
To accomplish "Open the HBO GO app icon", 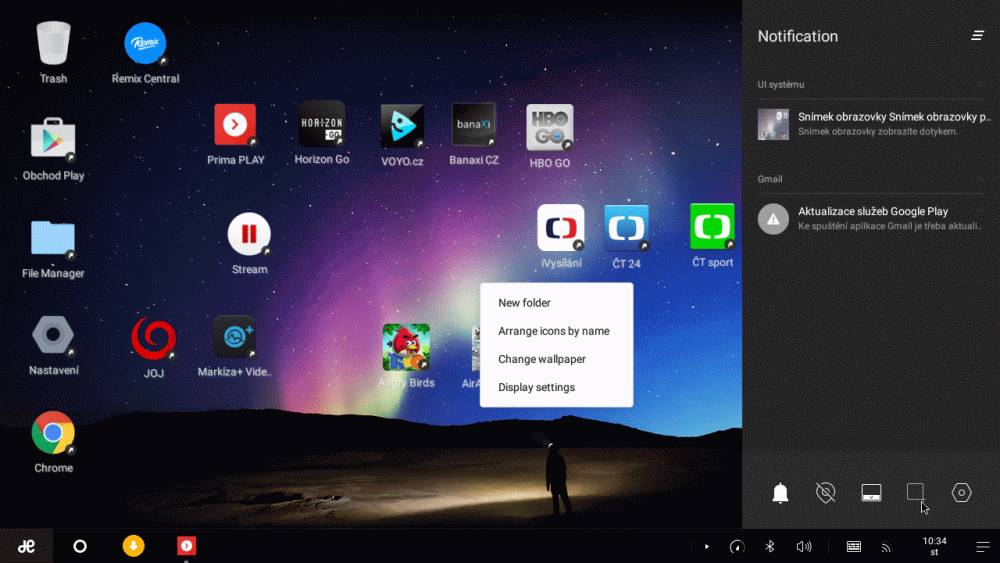I will (550, 127).
